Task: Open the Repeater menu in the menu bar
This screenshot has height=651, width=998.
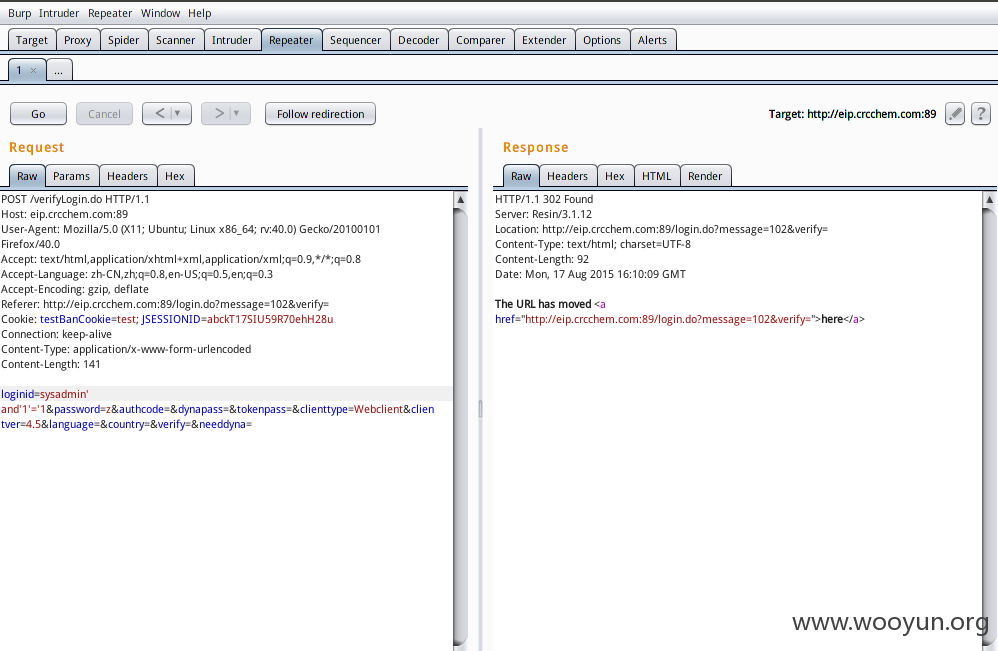Action: (109, 13)
